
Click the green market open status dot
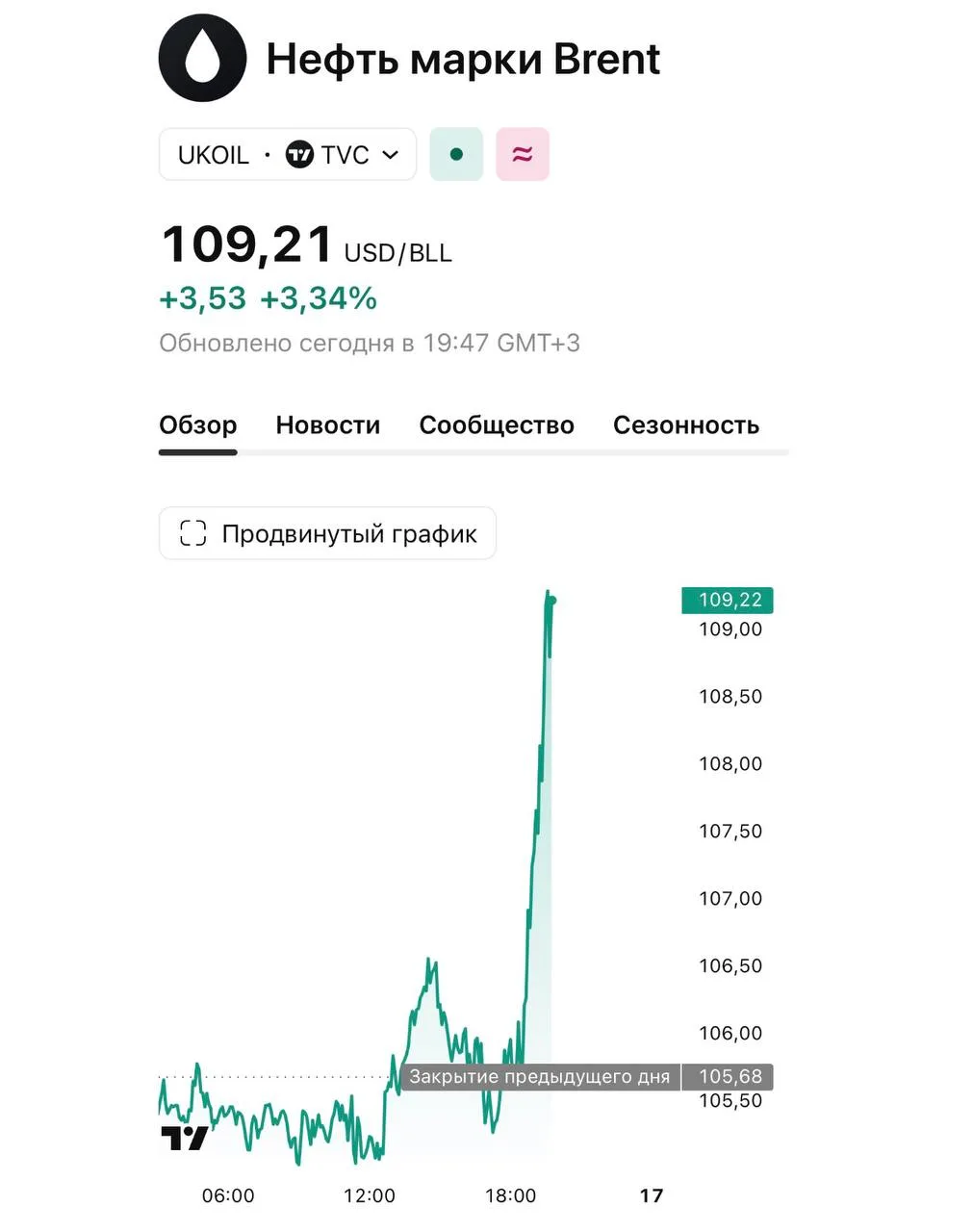456,154
